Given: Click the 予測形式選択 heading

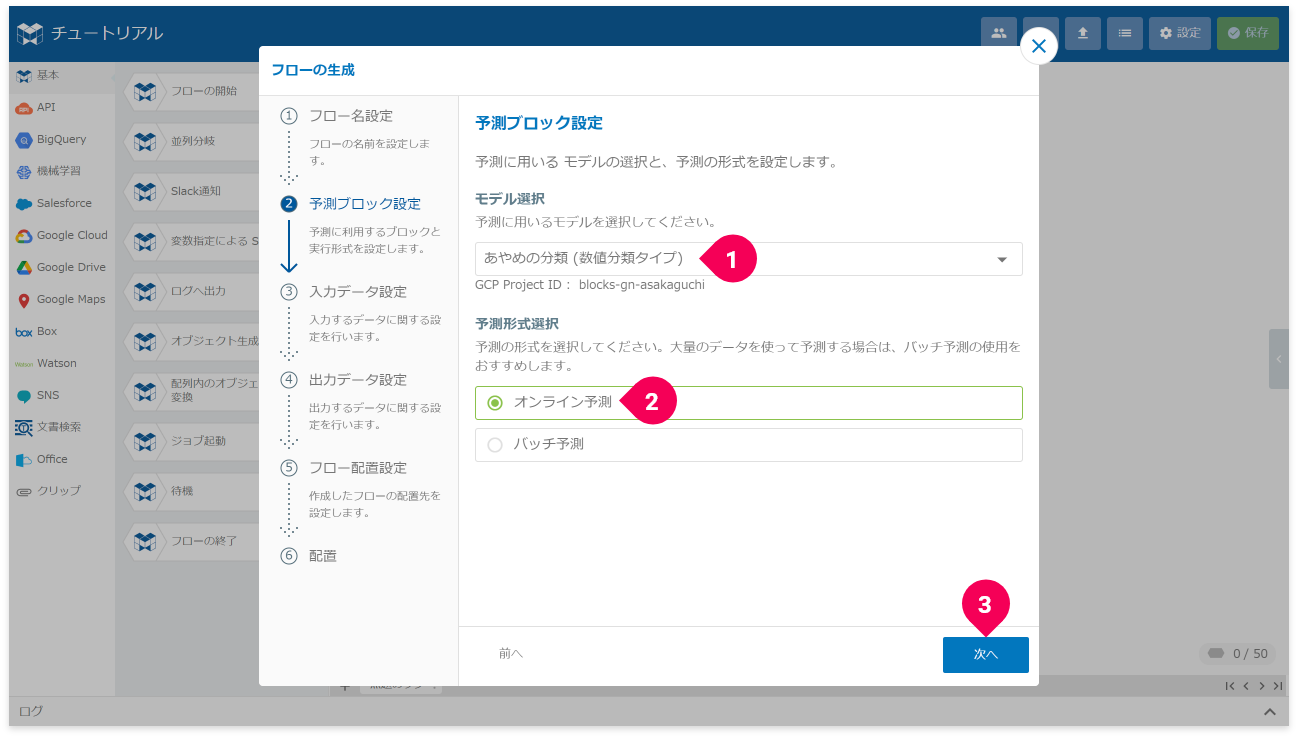Looking at the screenshot, I should pyautogui.click(x=517, y=324).
